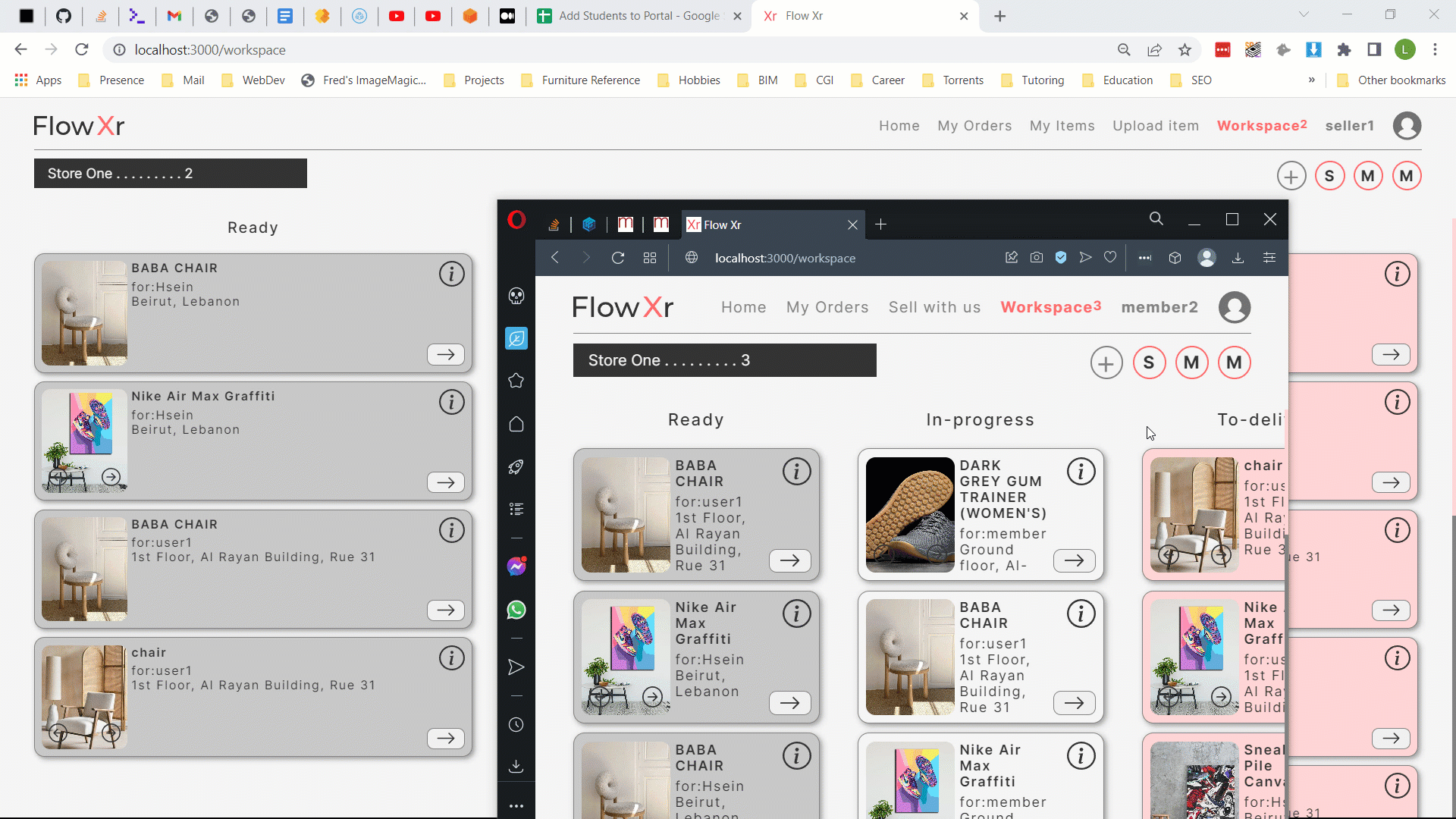Click arrow button on Nike Air Max Graffiti card
This screenshot has height=819, width=1456.
pos(445,482)
